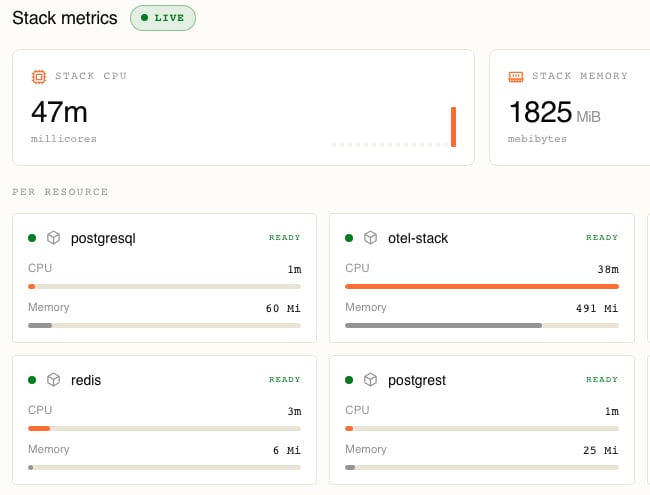
Task: Click the postgresql Memory usage bar
Action: 164,325
